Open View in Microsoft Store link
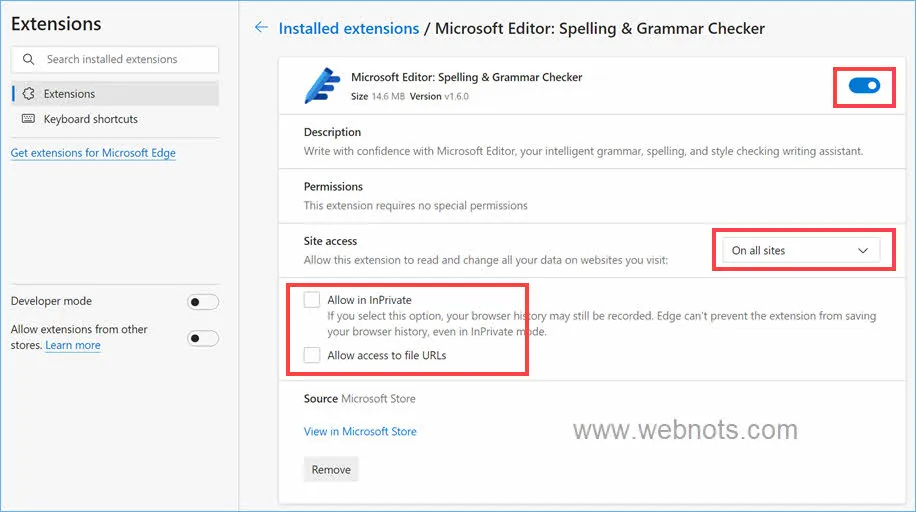 [360, 431]
